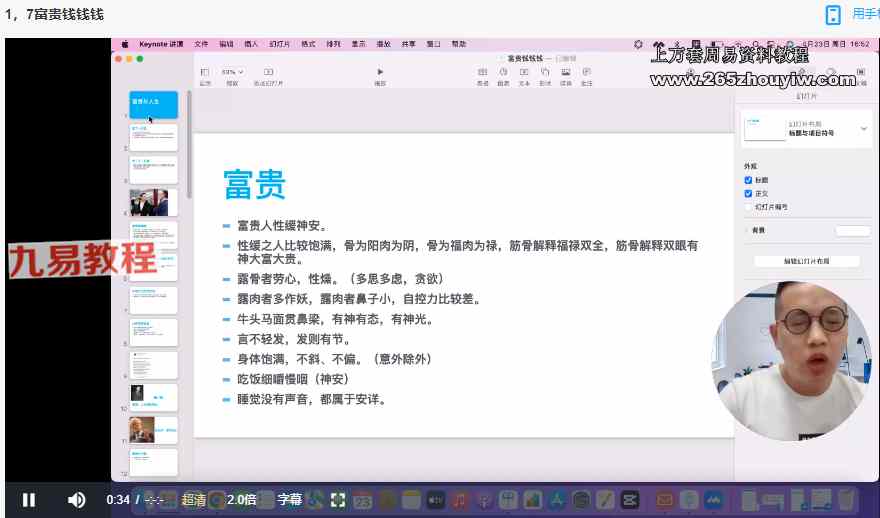This screenshot has height=518, width=880.
Task: Click the Keynote play slideshow button
Action: click(x=380, y=72)
